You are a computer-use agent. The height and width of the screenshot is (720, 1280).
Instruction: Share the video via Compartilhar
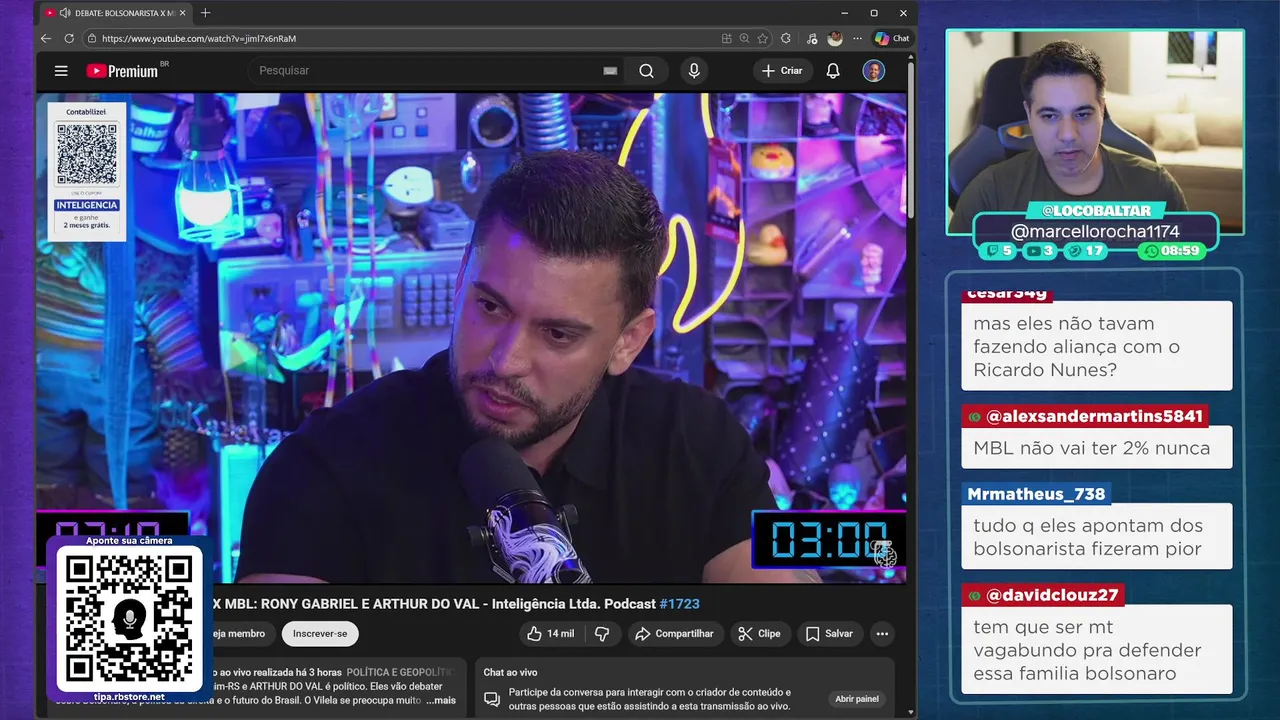tap(674, 634)
